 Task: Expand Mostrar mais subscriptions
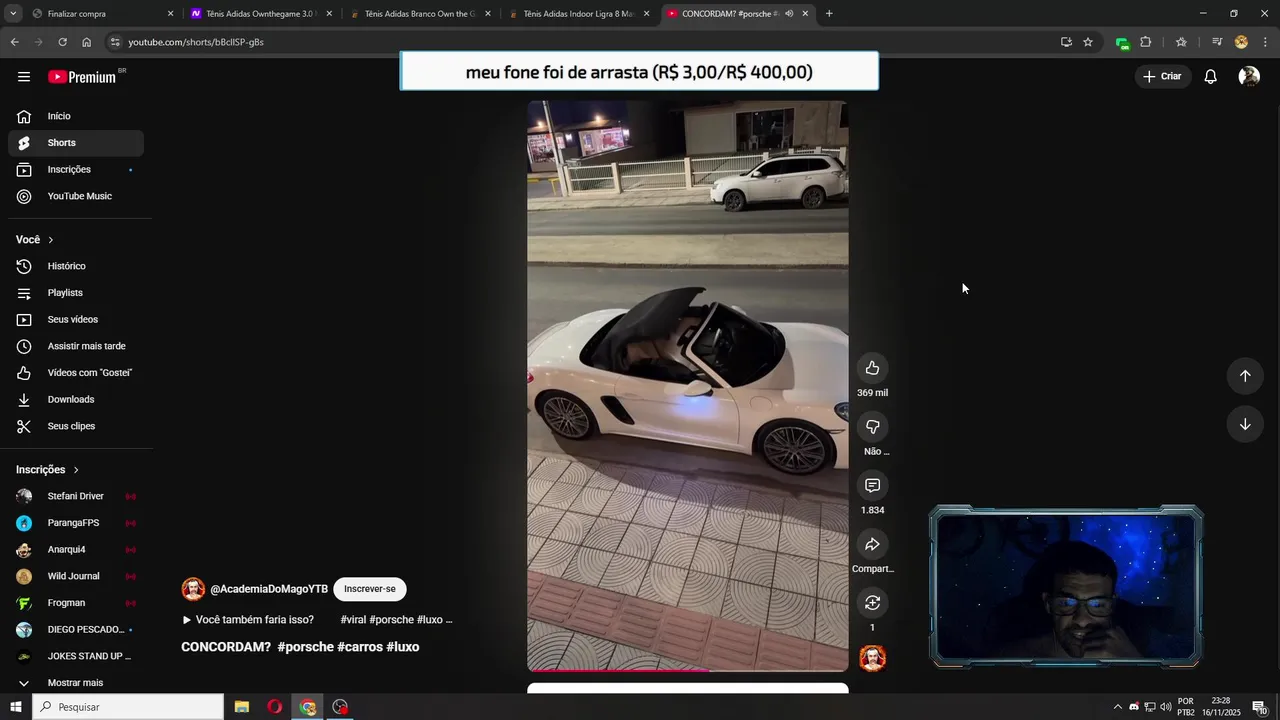(x=76, y=683)
